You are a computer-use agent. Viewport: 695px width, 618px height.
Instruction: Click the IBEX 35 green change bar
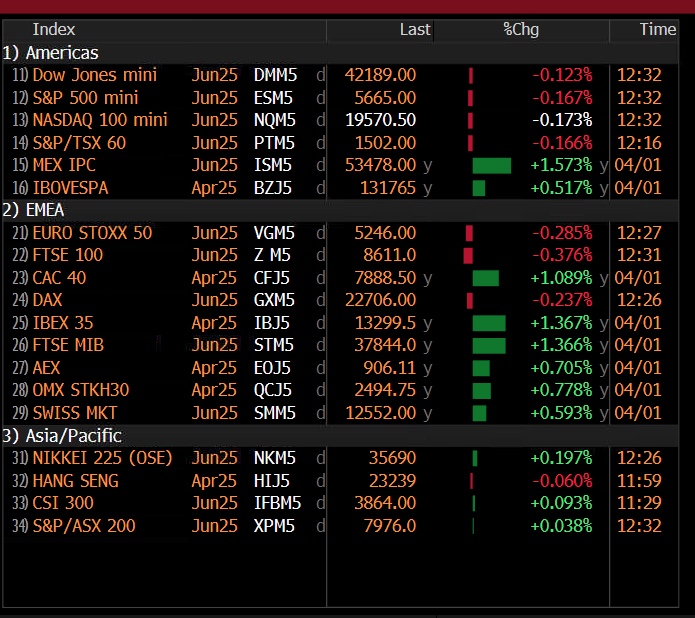pos(489,324)
